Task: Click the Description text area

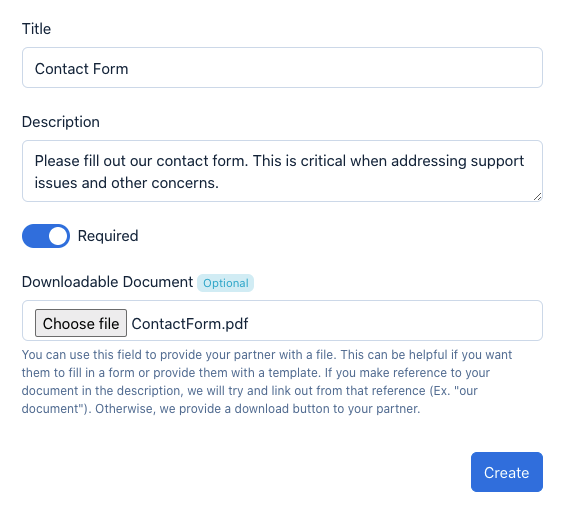Action: coord(282,171)
